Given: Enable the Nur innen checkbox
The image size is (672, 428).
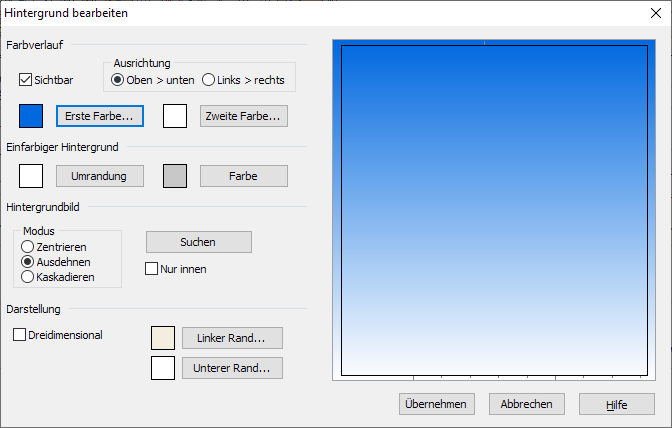Looking at the screenshot, I should coord(152,269).
